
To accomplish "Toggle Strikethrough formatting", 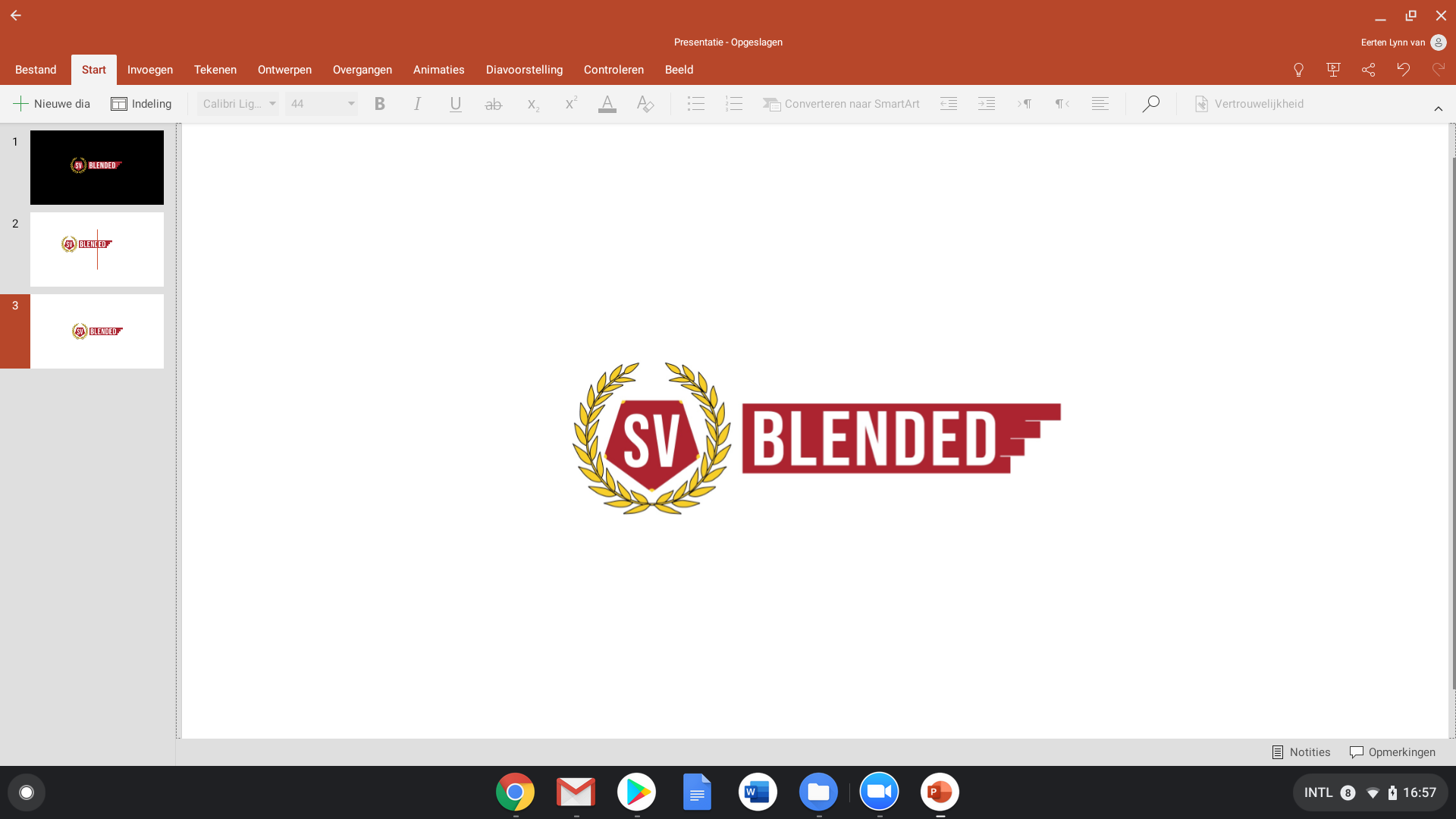I will 494,104.
